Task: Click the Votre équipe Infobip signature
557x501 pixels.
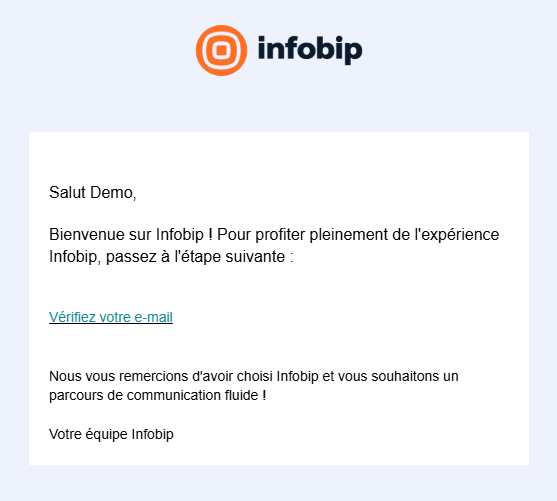Action: 111,435
